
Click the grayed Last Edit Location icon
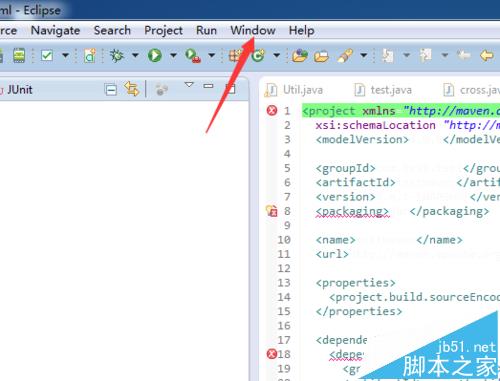[464, 55]
